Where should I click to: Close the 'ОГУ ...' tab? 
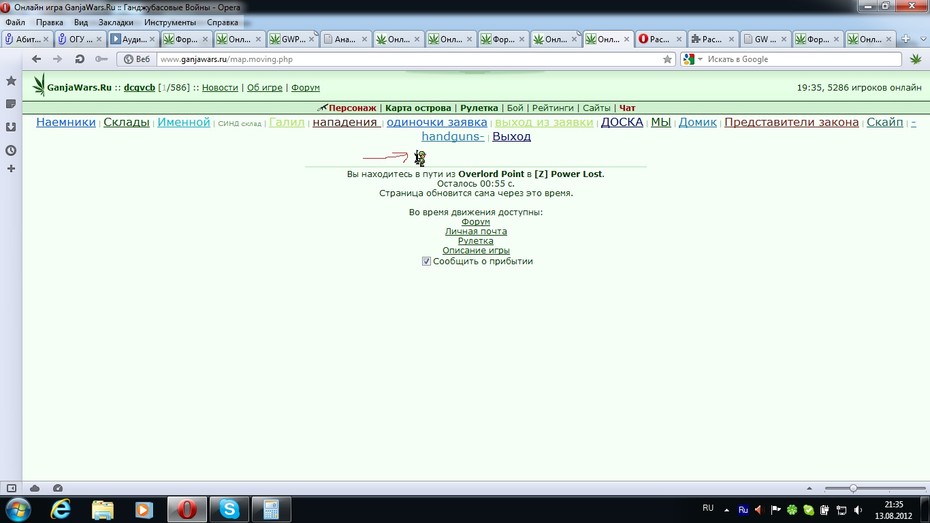pos(98,39)
